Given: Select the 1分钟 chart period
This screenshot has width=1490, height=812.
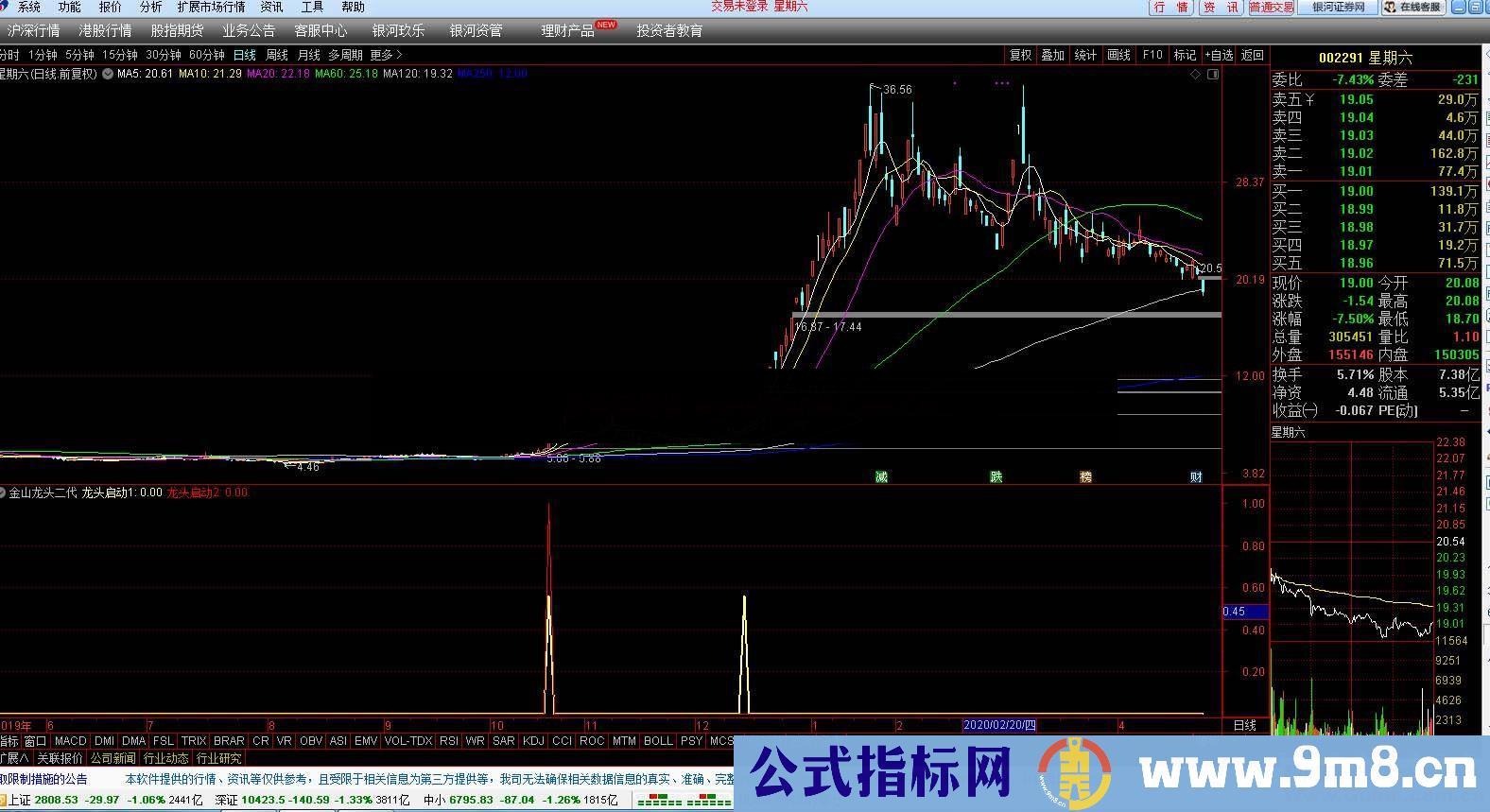Looking at the screenshot, I should click(43, 55).
